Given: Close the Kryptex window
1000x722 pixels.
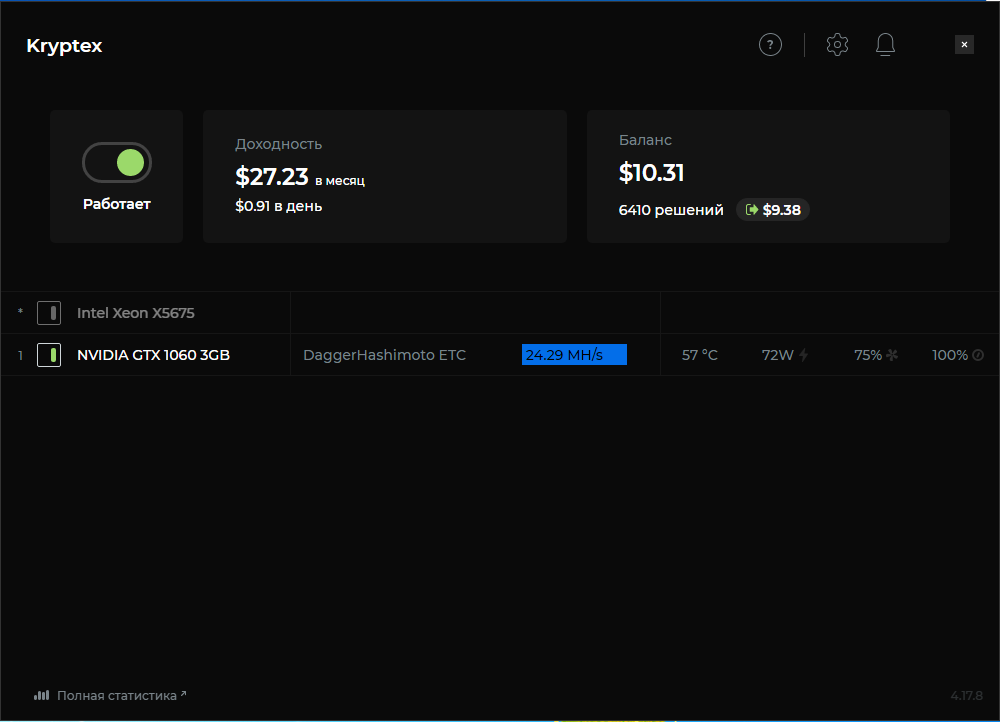Looking at the screenshot, I should [x=964, y=45].
